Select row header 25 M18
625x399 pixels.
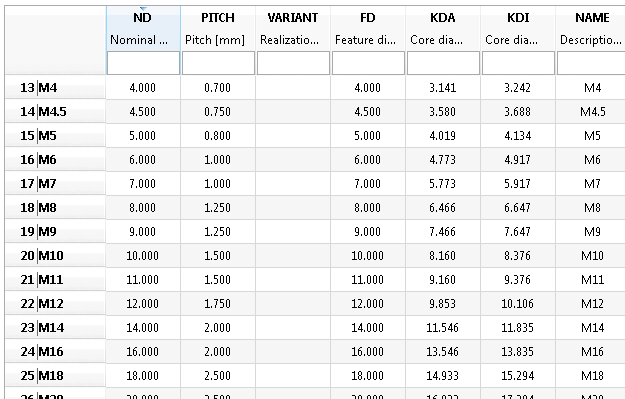[x=55, y=375]
